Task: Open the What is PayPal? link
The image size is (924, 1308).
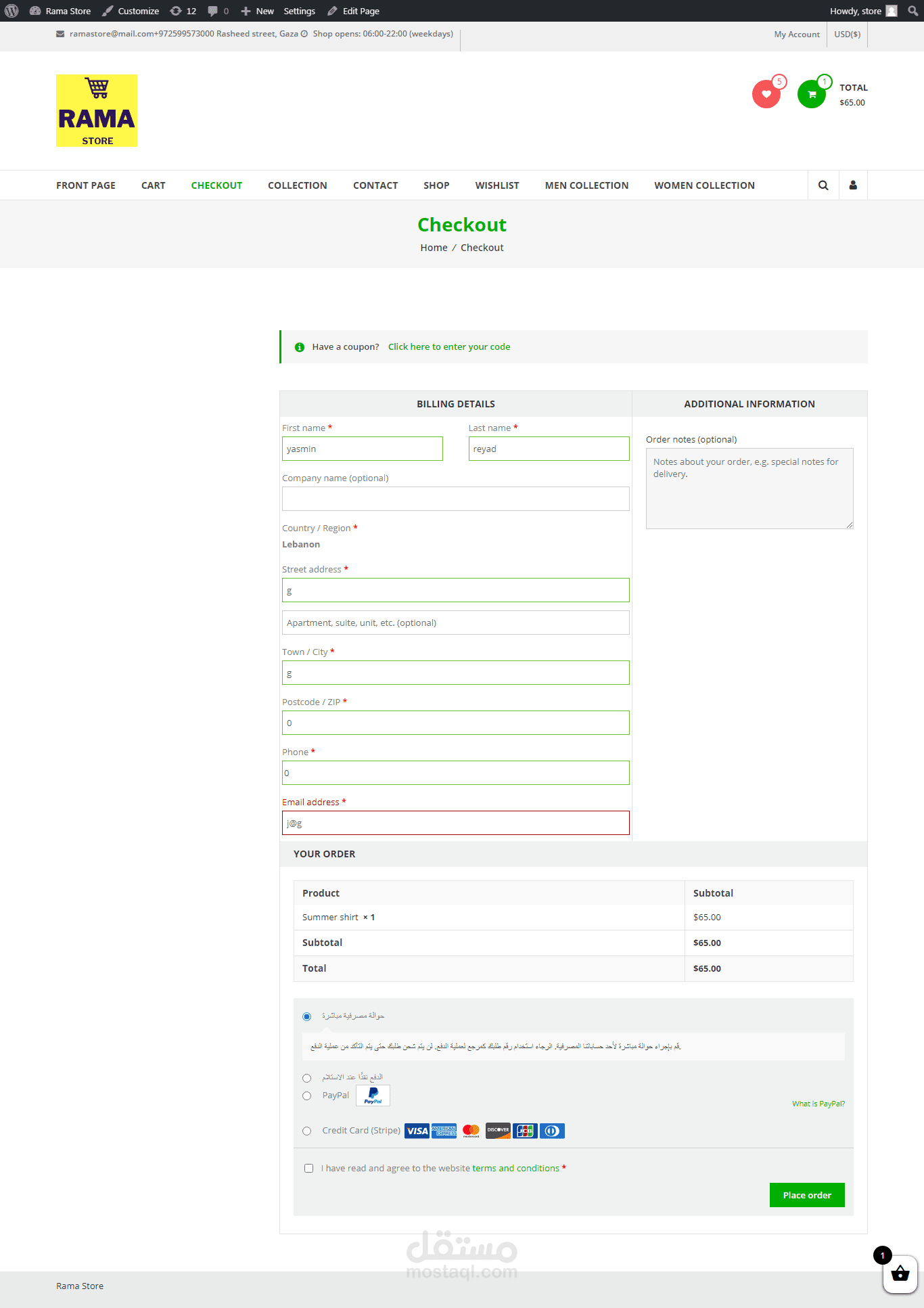Action: [818, 1104]
